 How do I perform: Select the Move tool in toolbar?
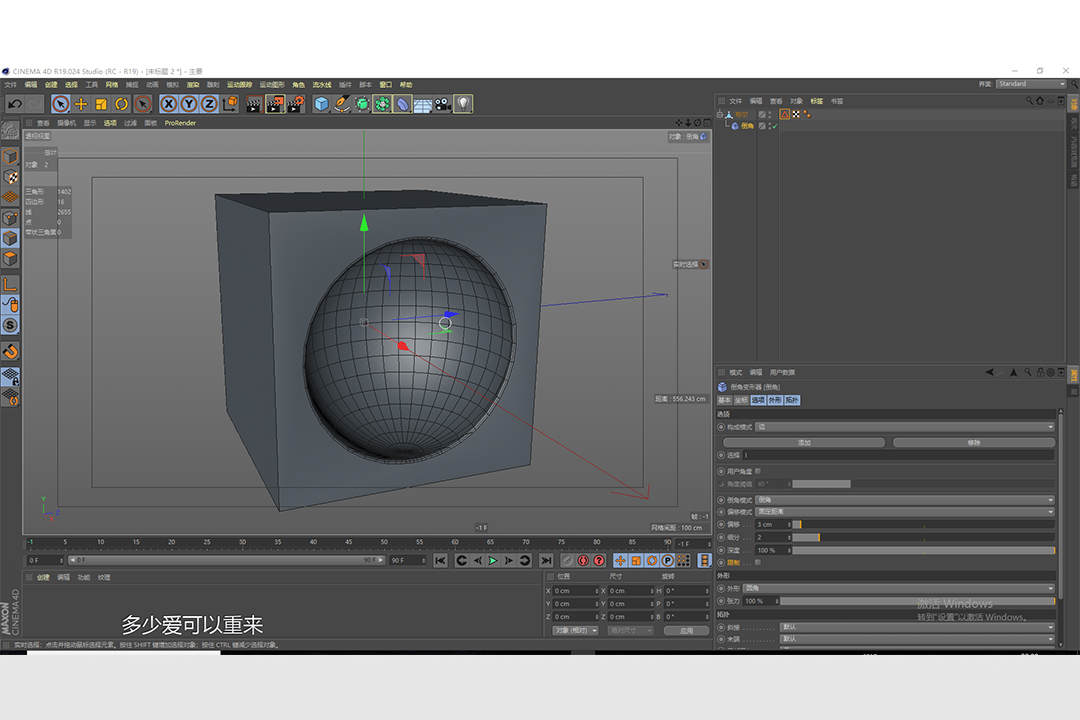81,104
